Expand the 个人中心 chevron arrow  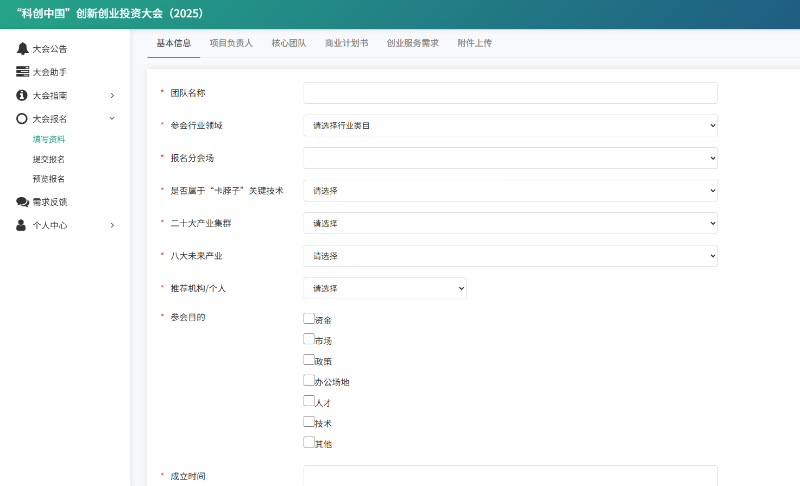[x=112, y=225]
